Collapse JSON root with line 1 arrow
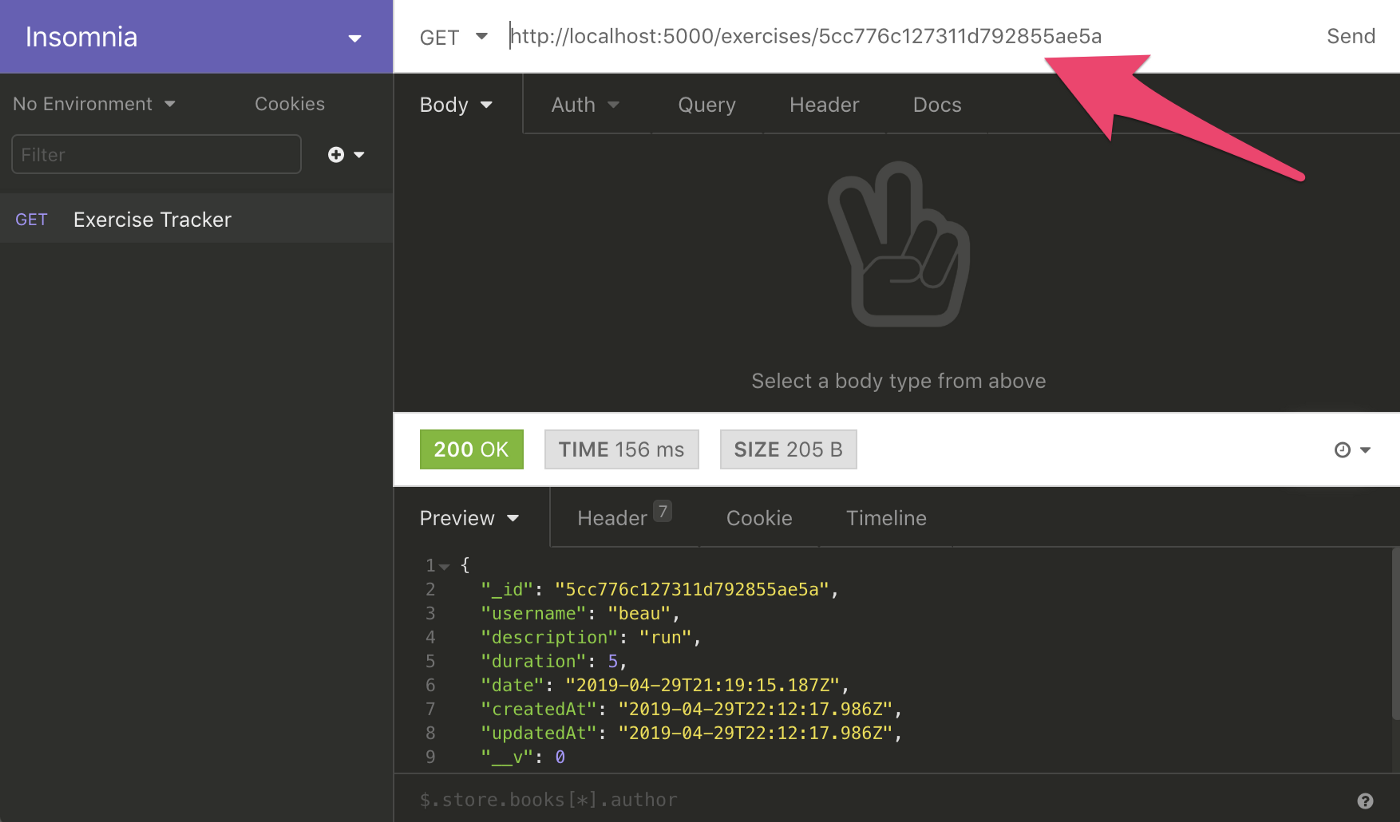 [444, 566]
